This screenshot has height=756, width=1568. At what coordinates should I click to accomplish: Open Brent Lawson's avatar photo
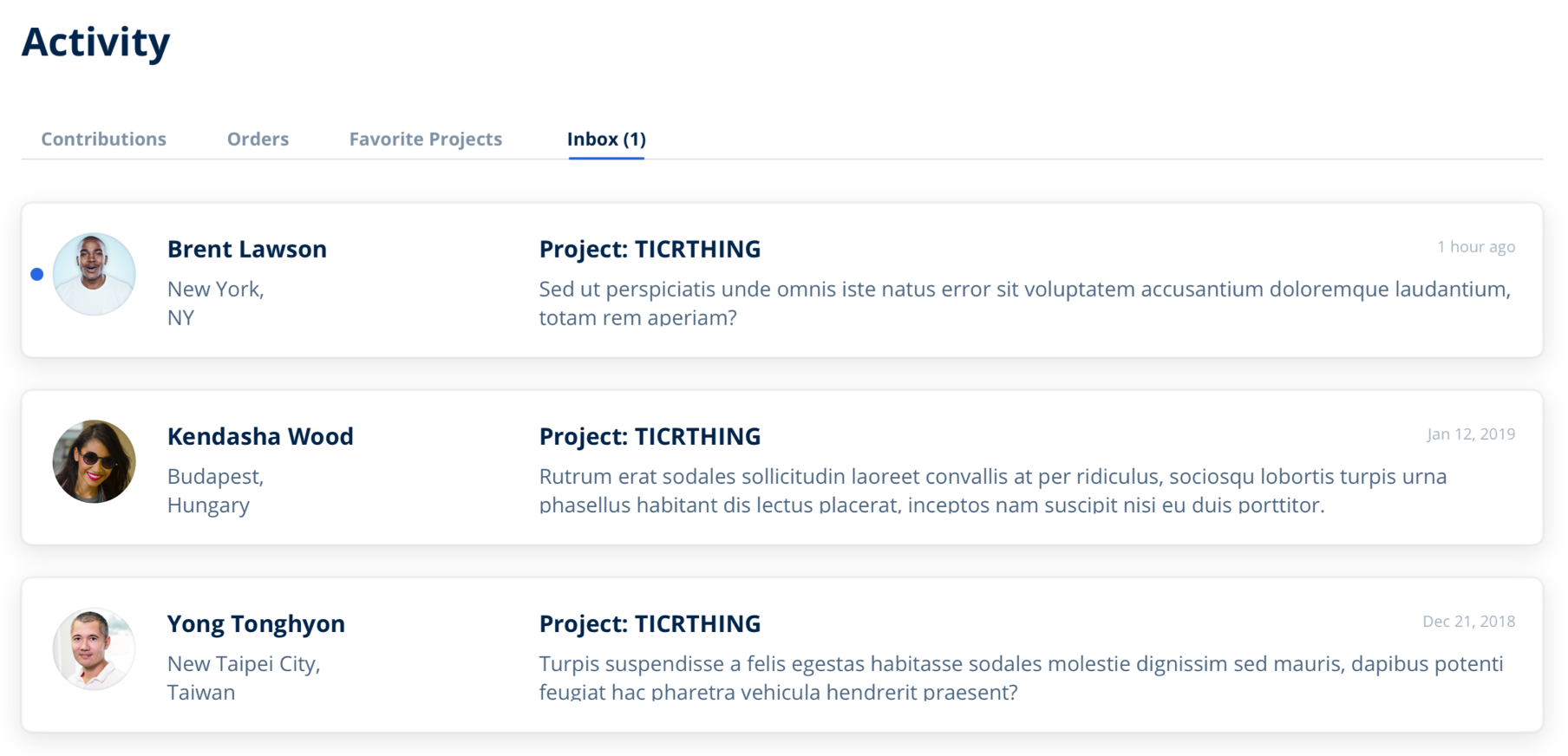tap(94, 274)
